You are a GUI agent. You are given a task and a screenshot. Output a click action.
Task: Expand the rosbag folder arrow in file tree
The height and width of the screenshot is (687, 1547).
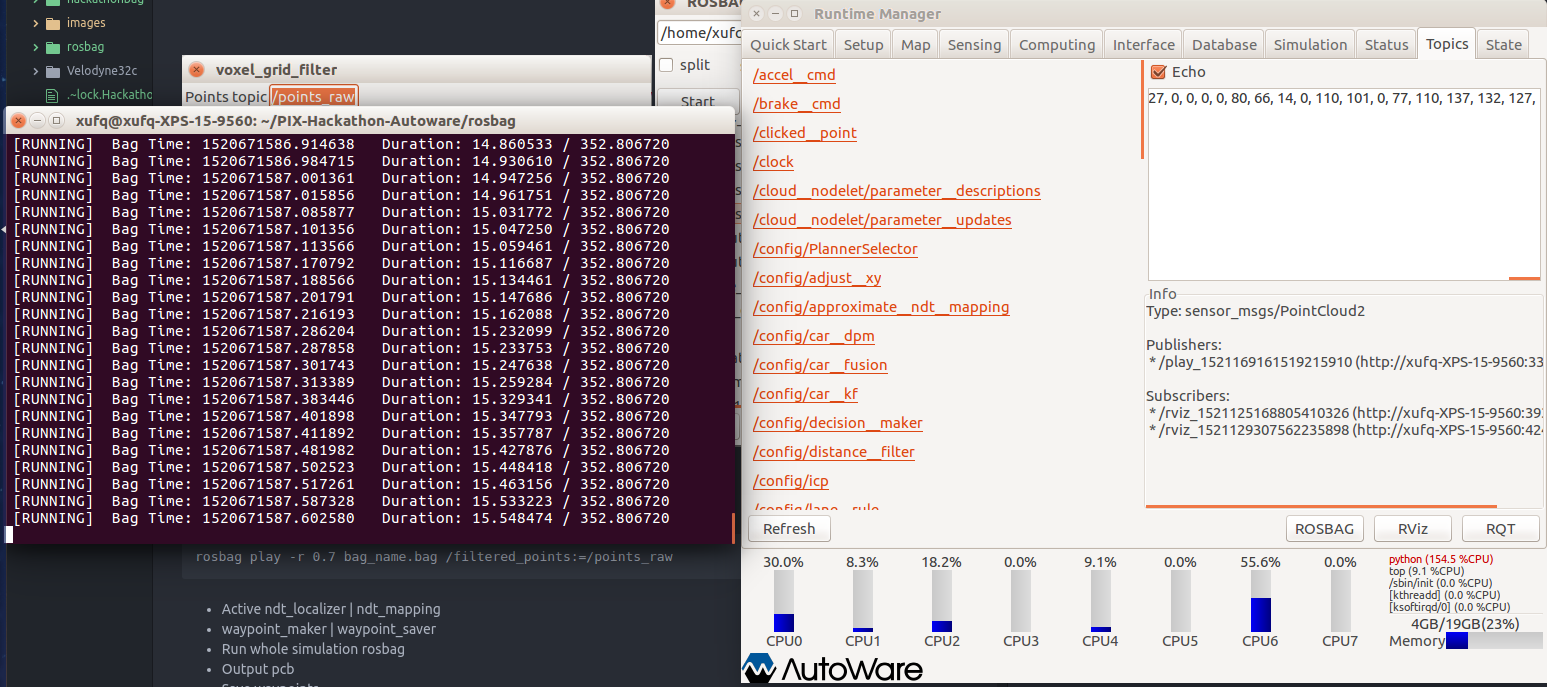point(36,47)
